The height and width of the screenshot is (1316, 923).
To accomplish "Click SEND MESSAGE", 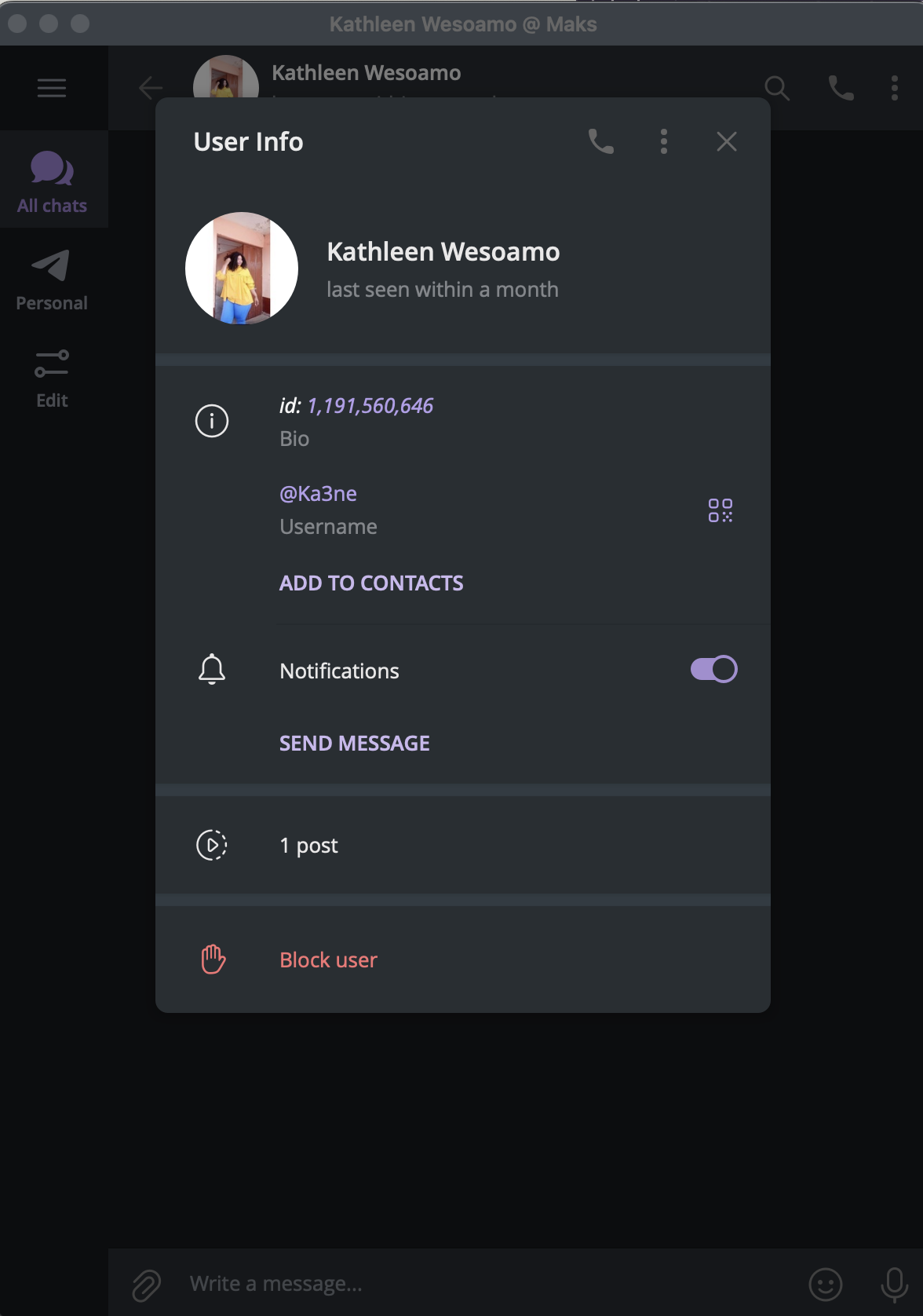I will point(355,744).
